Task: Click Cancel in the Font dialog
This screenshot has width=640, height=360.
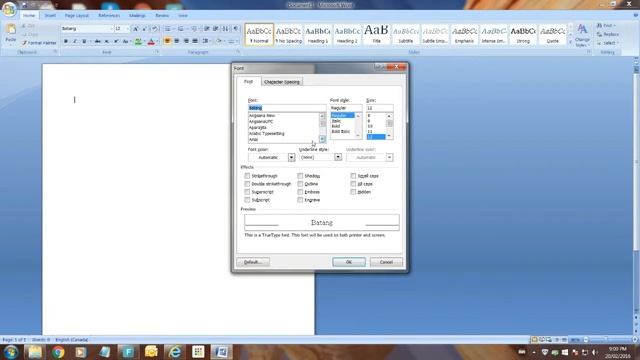Action: point(386,262)
